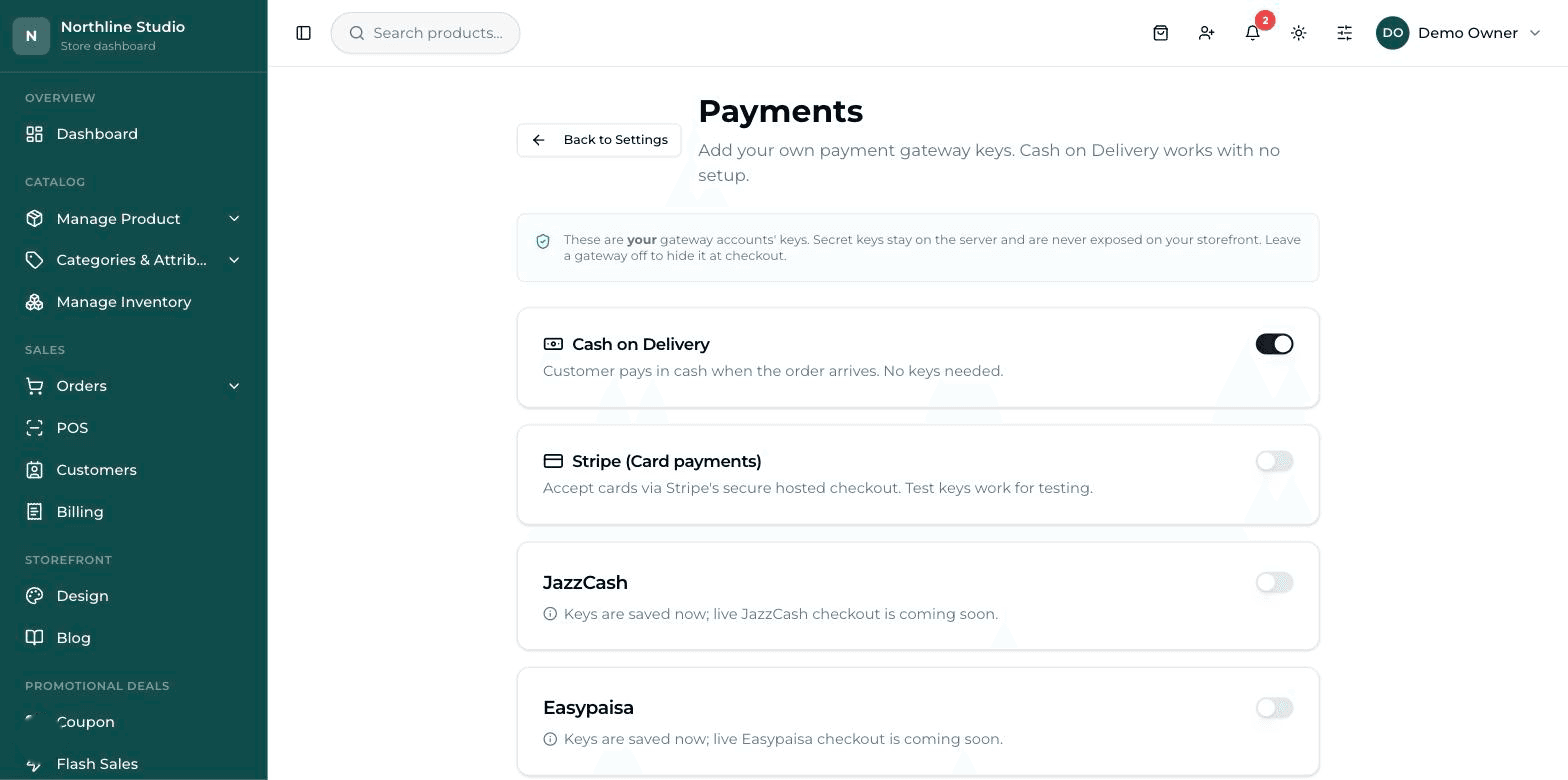Click the Stripe credit card icon

[x=553, y=461]
